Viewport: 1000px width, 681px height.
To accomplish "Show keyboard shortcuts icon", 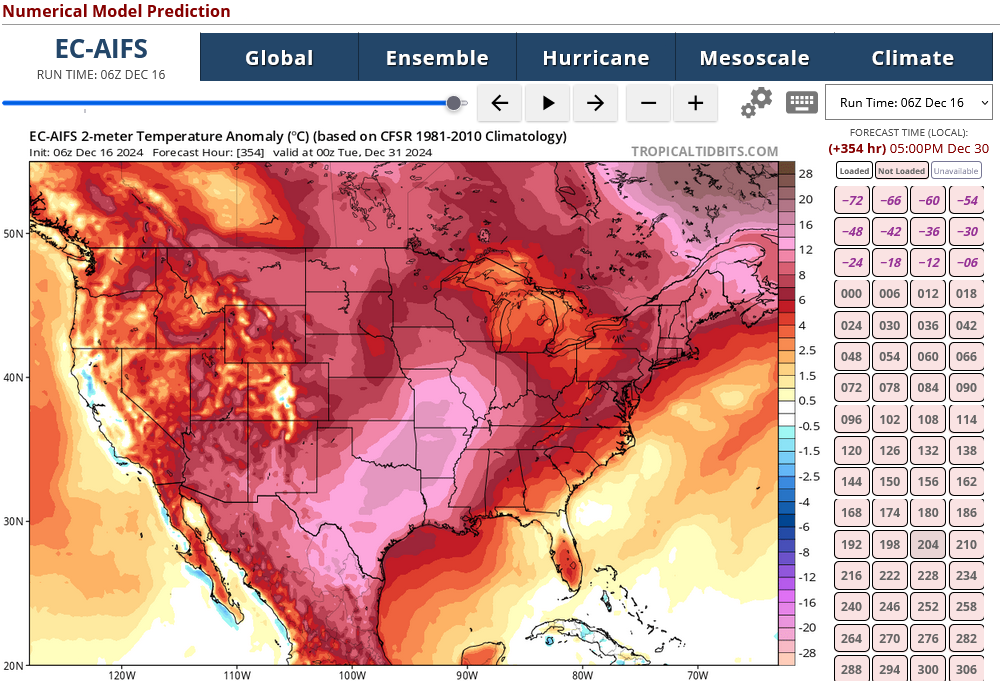I will 802,103.
